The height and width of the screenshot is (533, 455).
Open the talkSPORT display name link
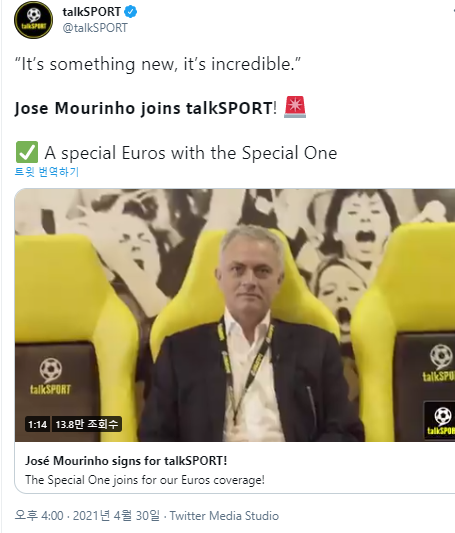[91, 12]
